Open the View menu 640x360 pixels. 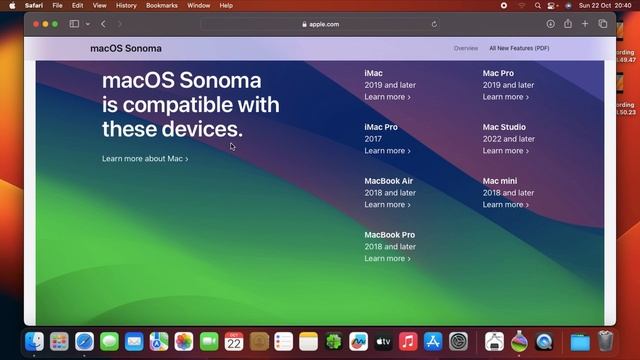coord(99,5)
